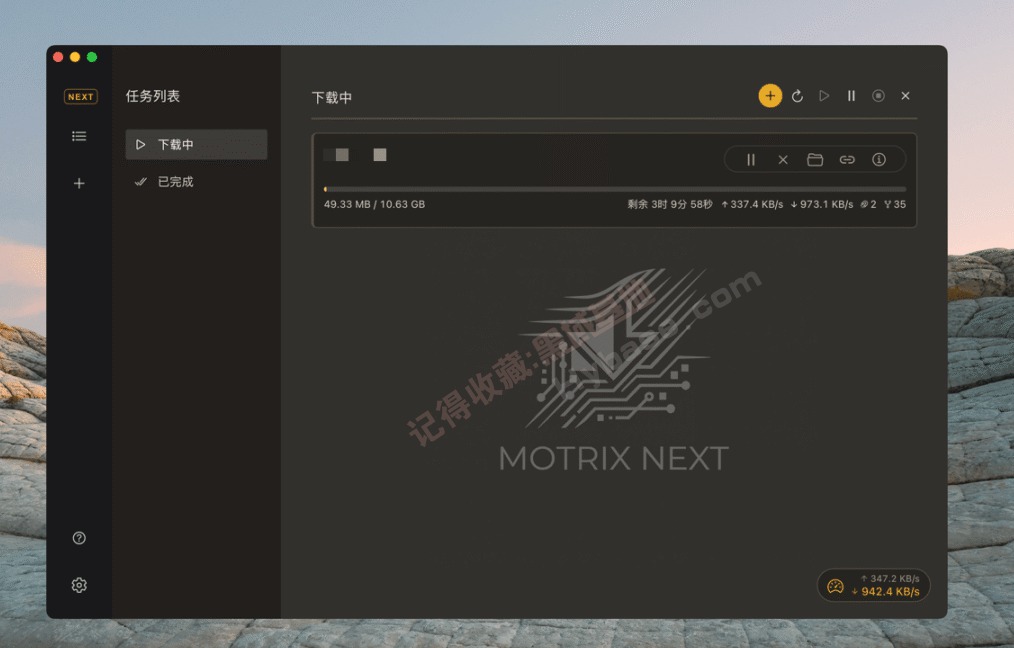Image resolution: width=1014 pixels, height=648 pixels.
Task: Pause all downloads from top toolbar
Action: coord(851,96)
